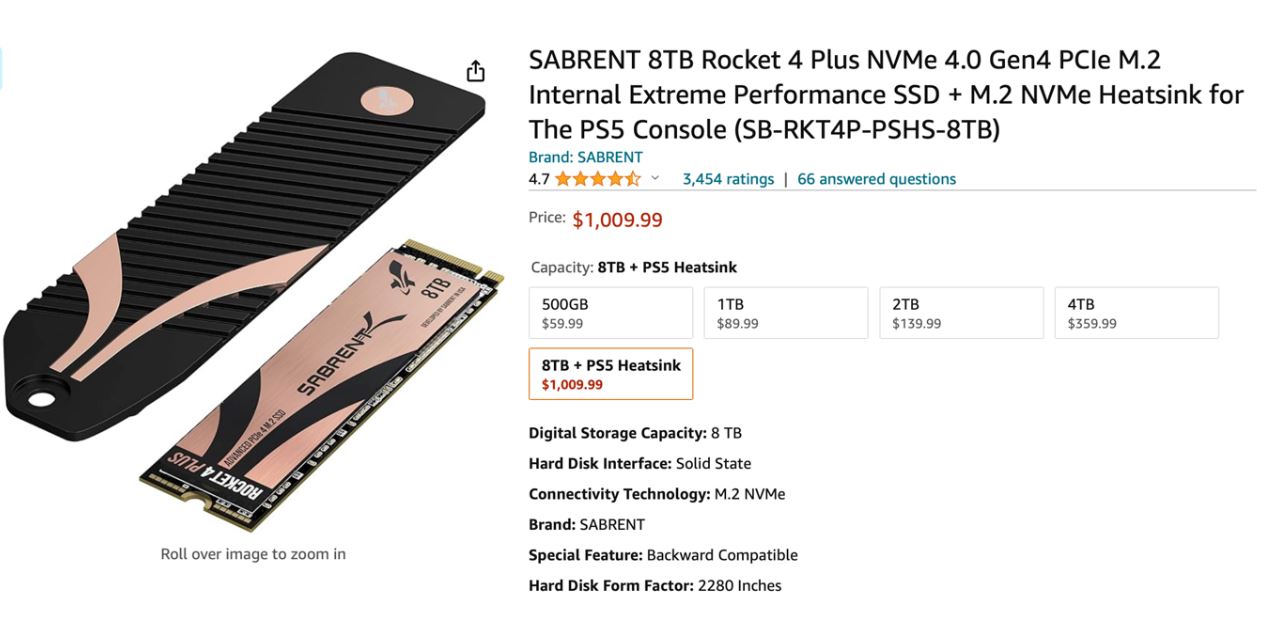
Task: Click the Capacity: 8TB + PS5 Heatsink label
Action: 633,267
